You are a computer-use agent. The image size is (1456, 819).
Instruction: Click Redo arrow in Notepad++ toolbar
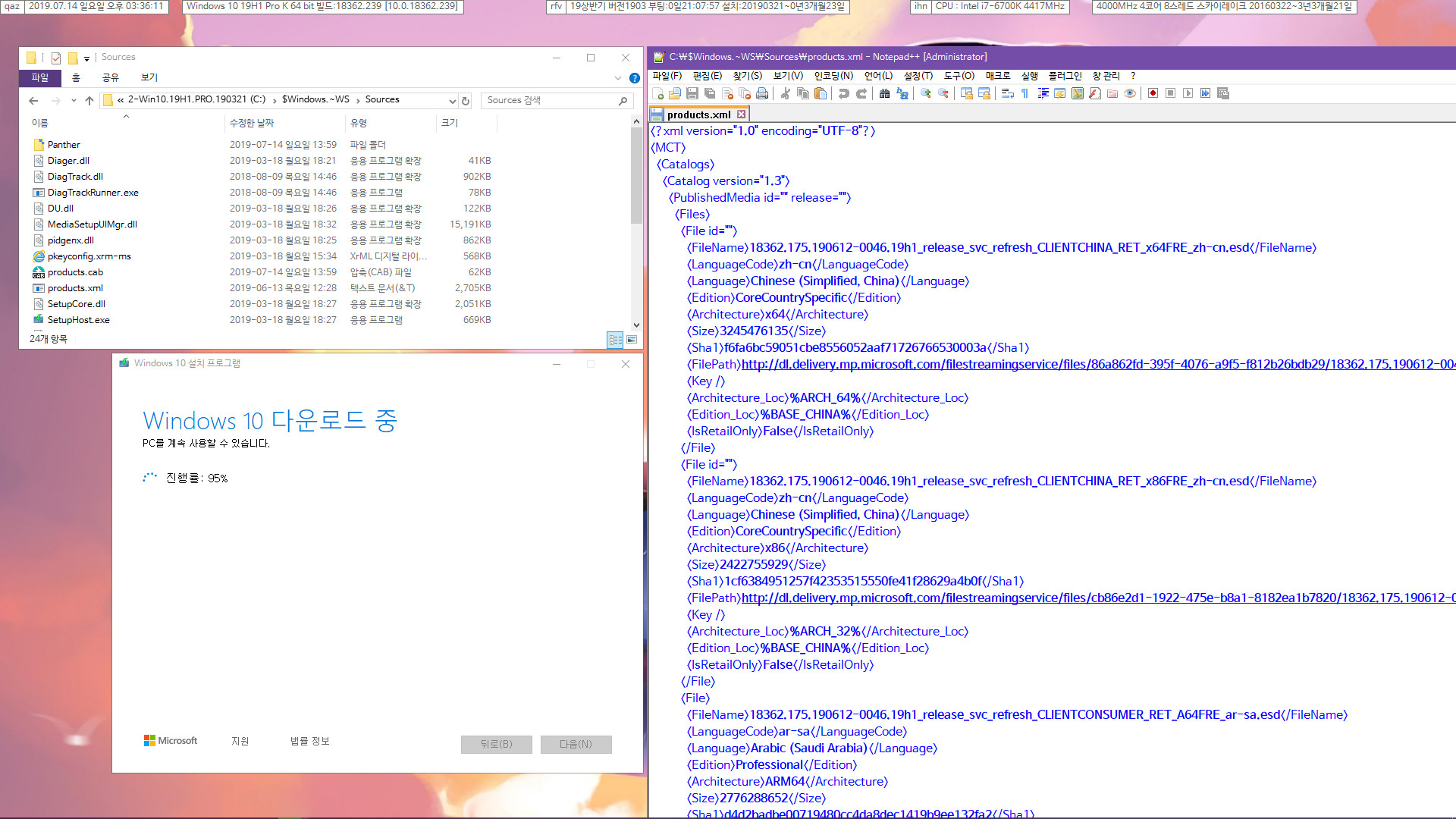tap(861, 93)
